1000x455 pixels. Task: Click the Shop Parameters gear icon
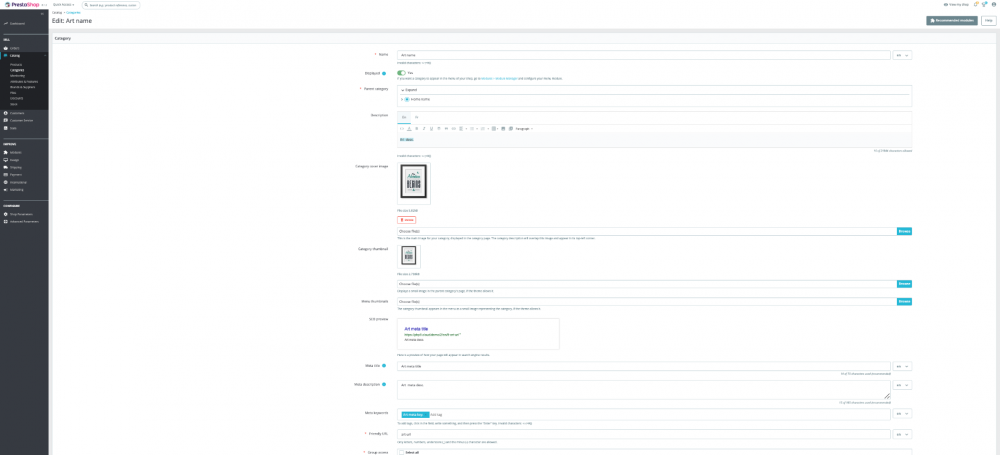click(5, 214)
